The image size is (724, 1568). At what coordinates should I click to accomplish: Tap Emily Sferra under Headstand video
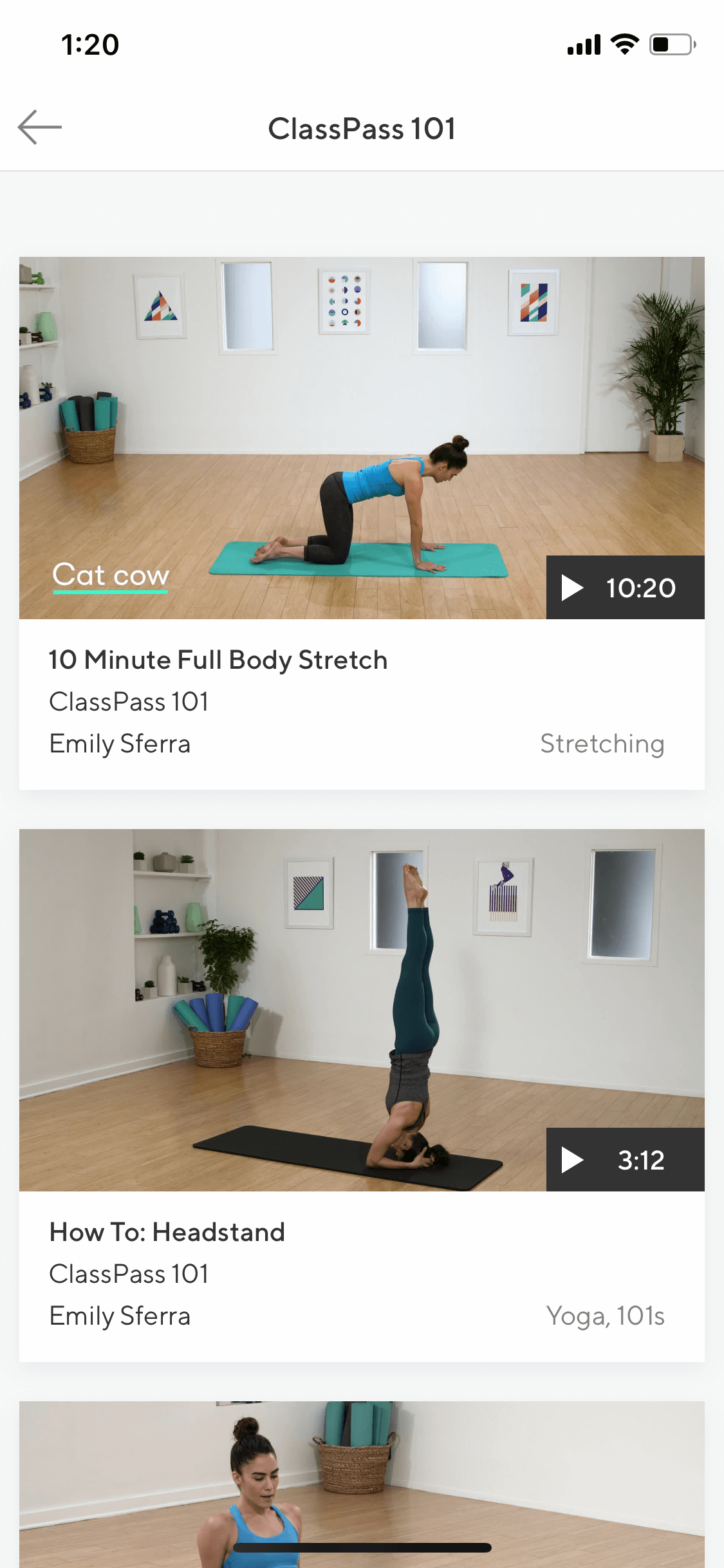coord(120,1316)
